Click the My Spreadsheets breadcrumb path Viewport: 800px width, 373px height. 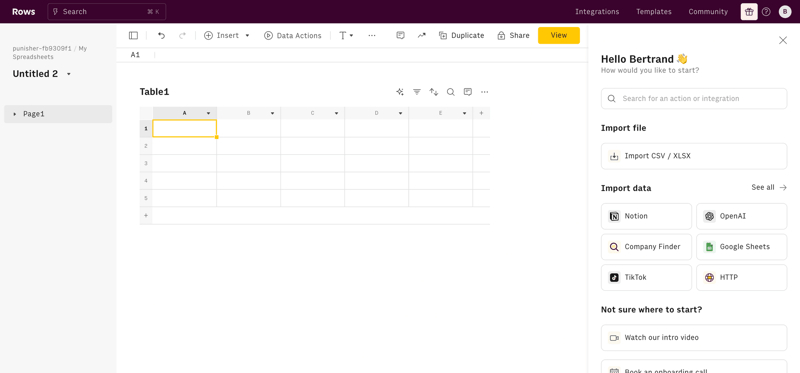click(x=49, y=53)
